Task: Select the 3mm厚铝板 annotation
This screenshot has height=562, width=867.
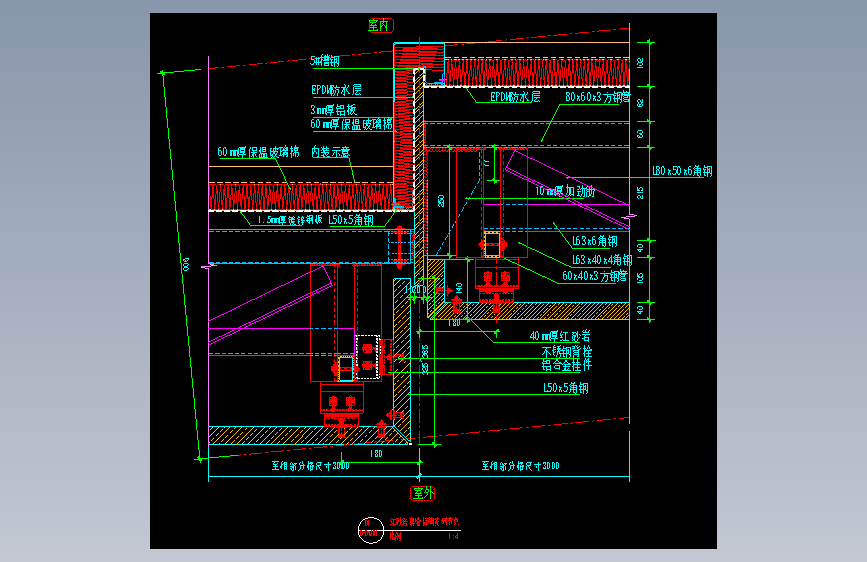Action: 333,110
